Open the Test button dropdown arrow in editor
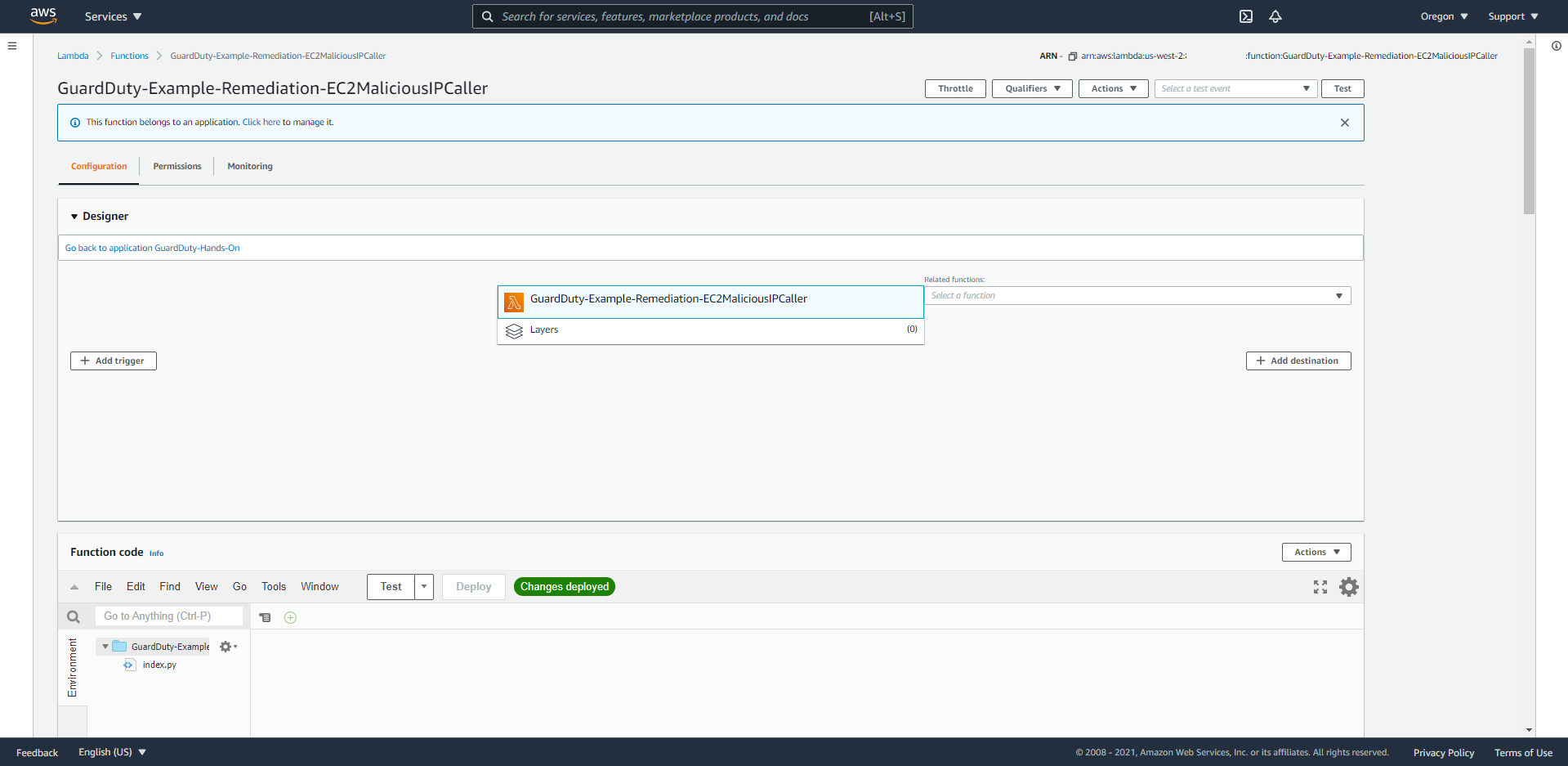This screenshot has height=766, width=1568. coord(424,587)
